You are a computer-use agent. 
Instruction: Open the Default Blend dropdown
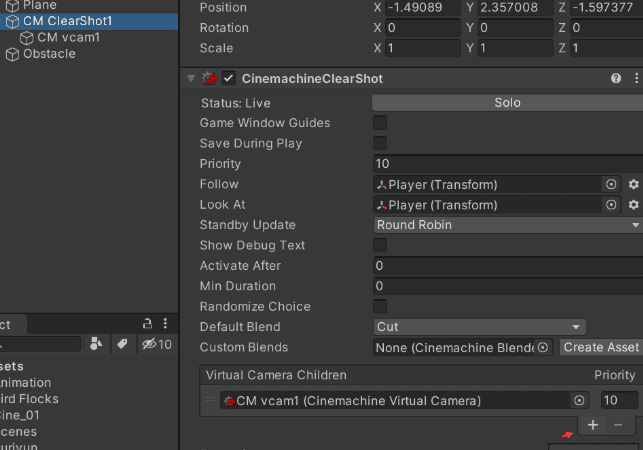click(x=478, y=327)
